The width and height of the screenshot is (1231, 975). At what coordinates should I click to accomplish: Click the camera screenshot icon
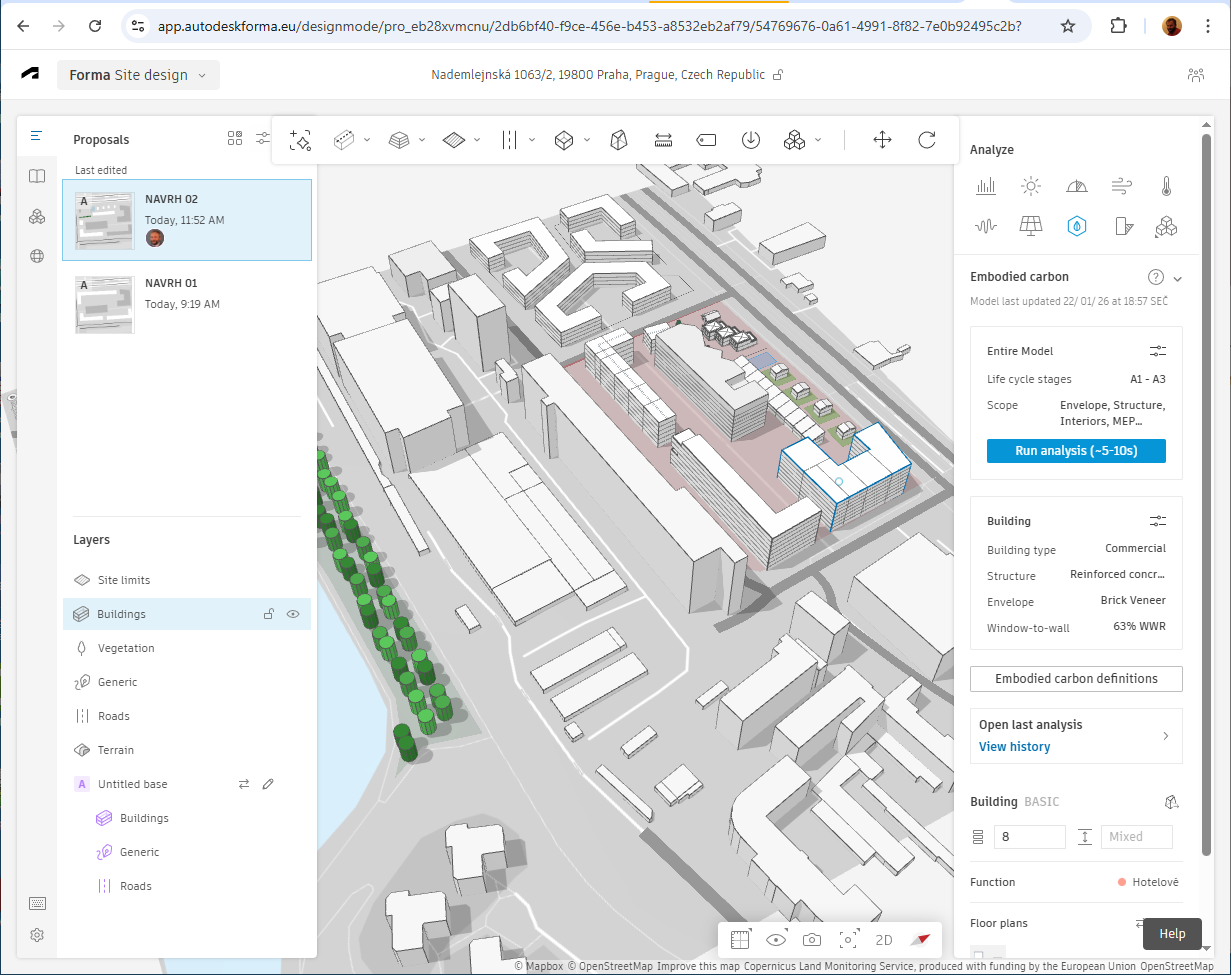pyautogui.click(x=812, y=940)
